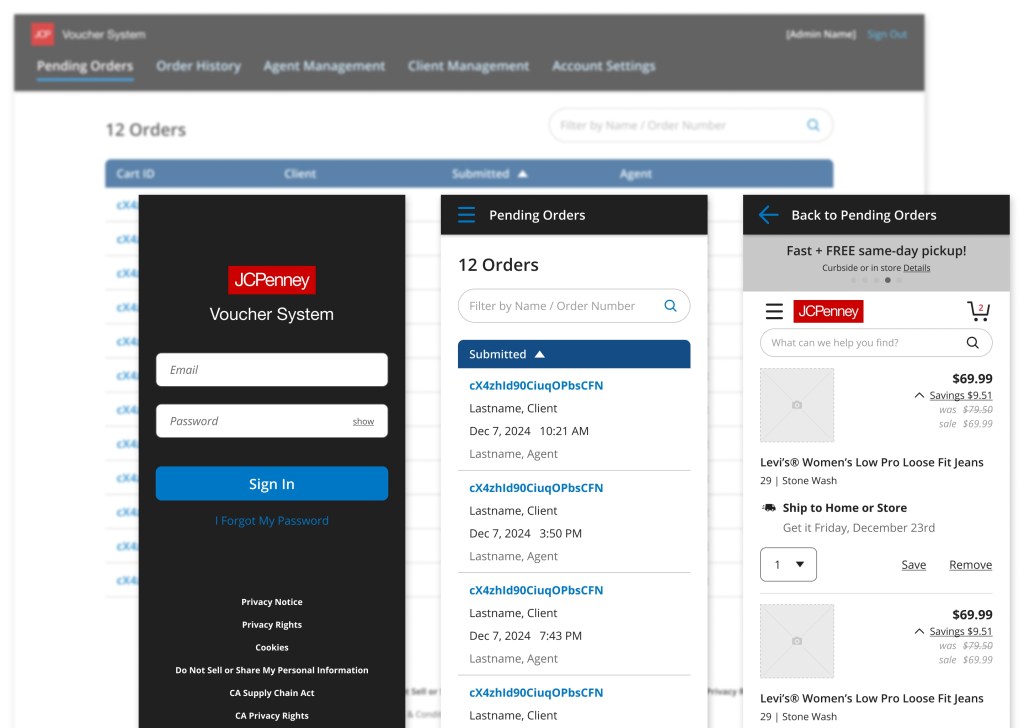Reveal the password using the show toggle

[x=363, y=422]
